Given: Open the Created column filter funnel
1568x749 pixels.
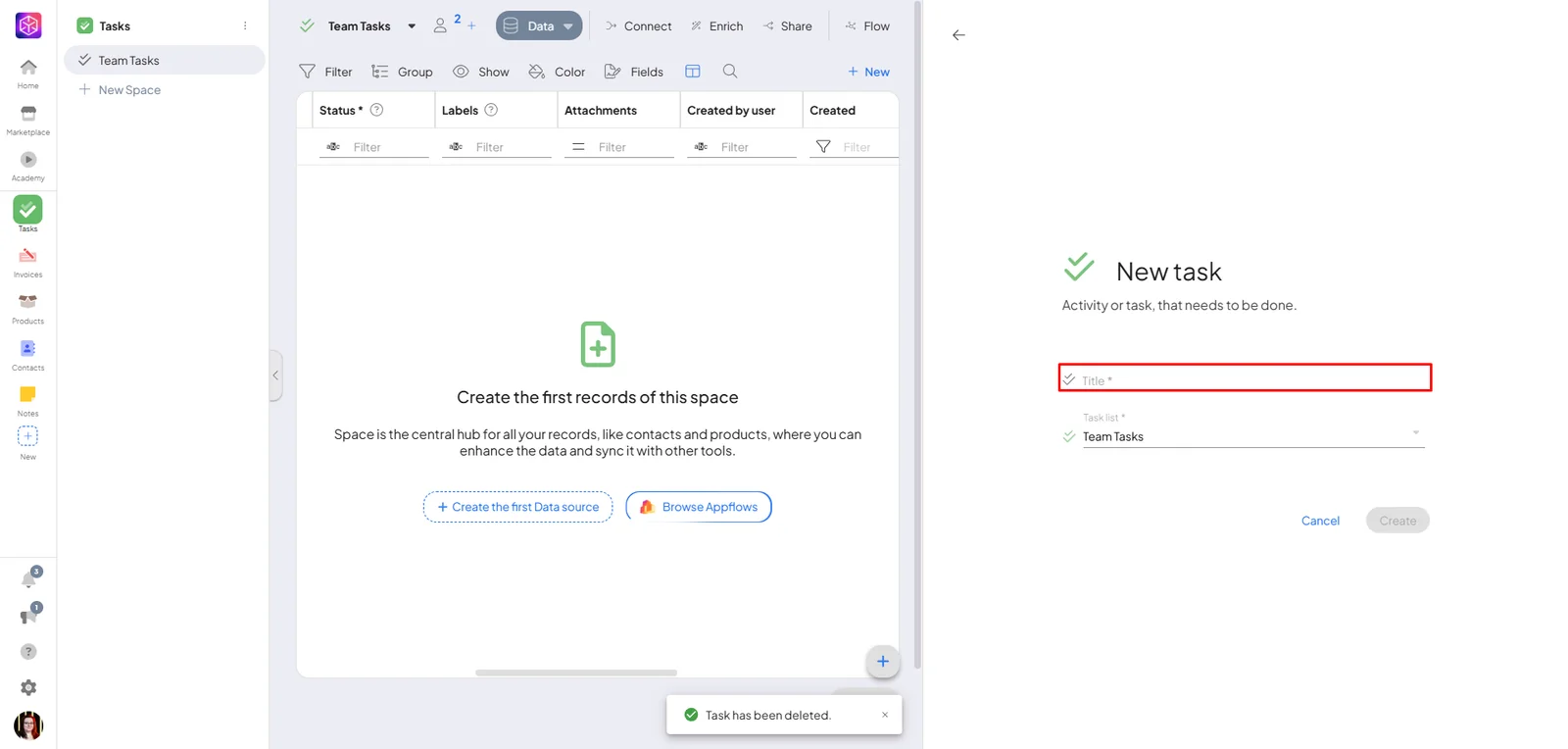Looking at the screenshot, I should (823, 146).
